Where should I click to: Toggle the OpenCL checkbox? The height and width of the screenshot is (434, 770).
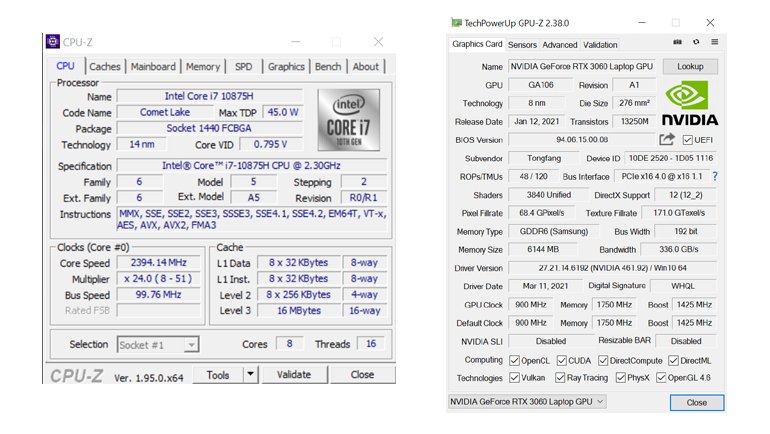click(514, 361)
